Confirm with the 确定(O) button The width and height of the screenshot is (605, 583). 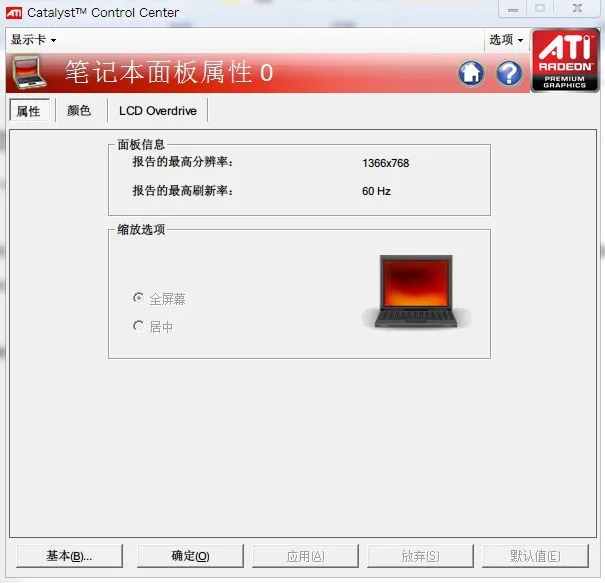[x=190, y=556]
